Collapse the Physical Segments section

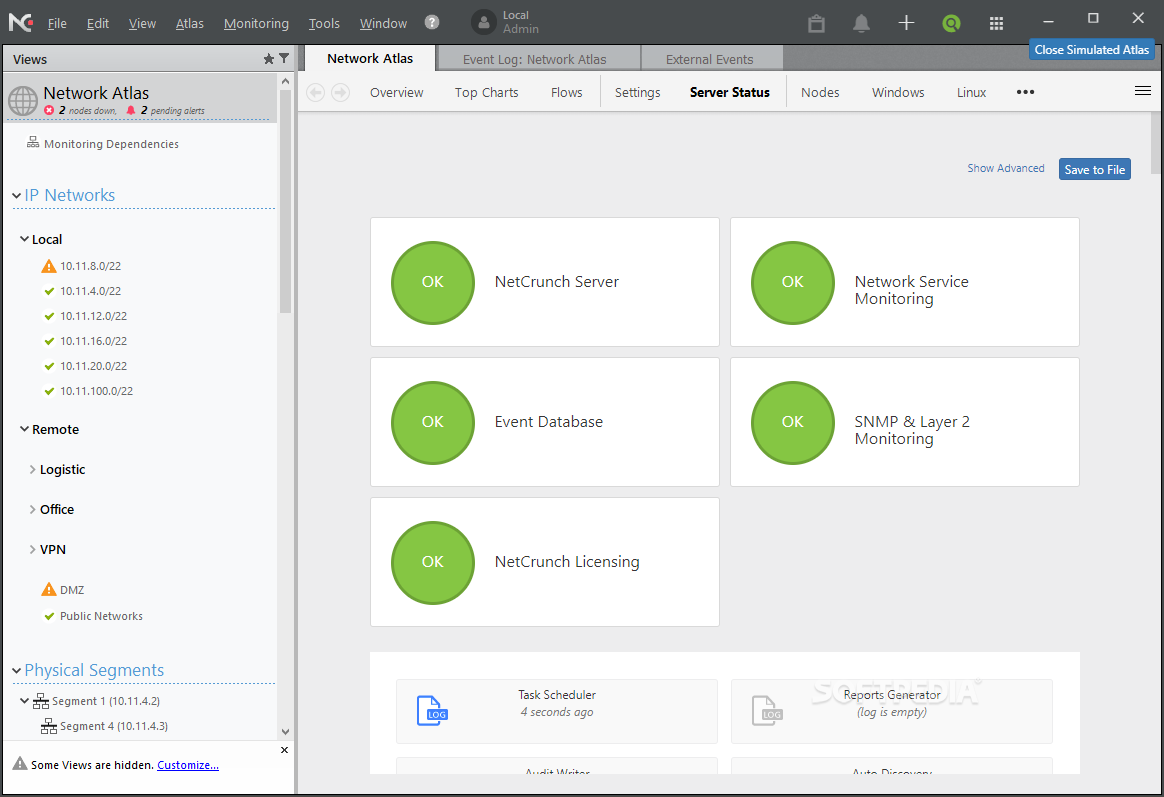[x=16, y=671]
